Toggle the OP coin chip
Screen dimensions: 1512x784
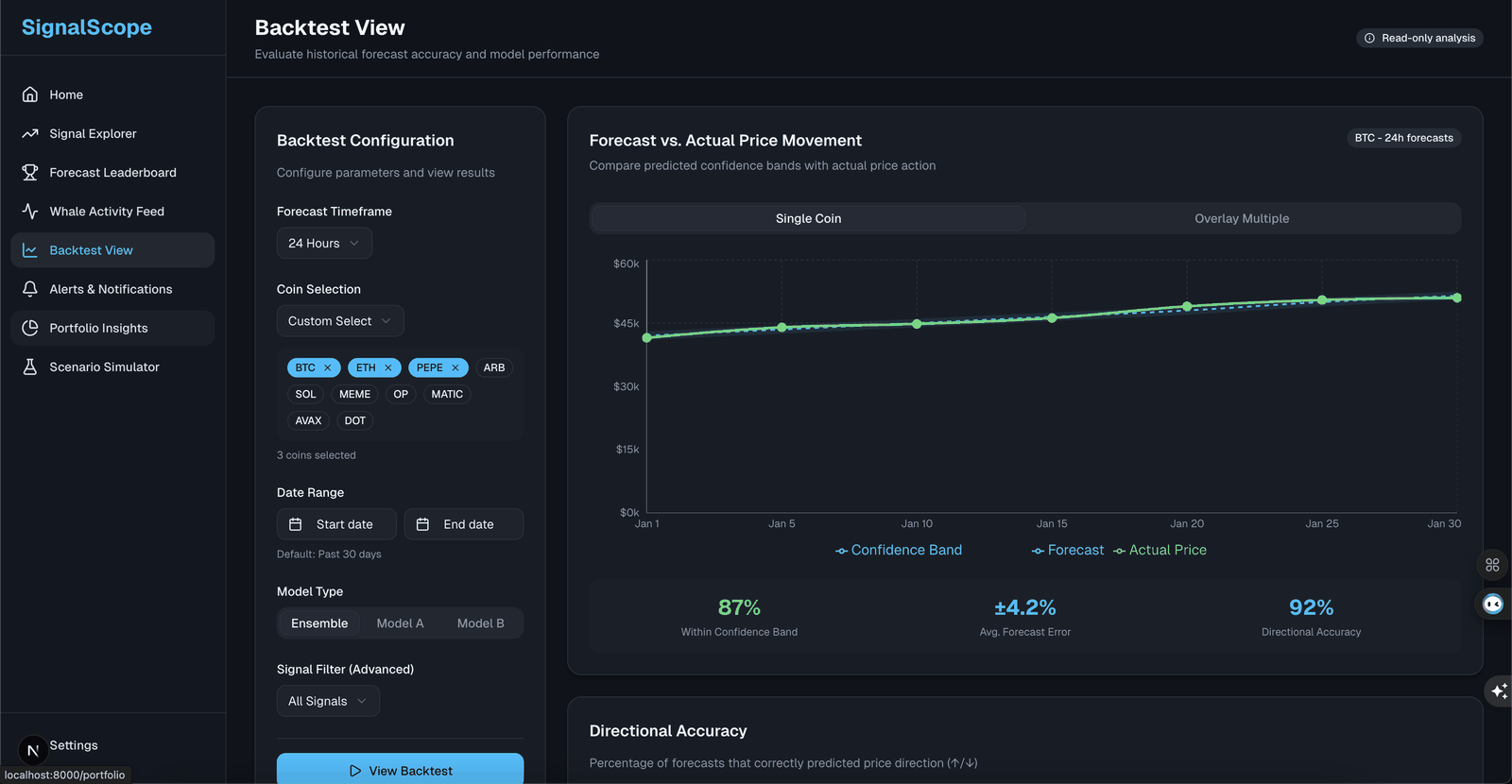(x=401, y=394)
